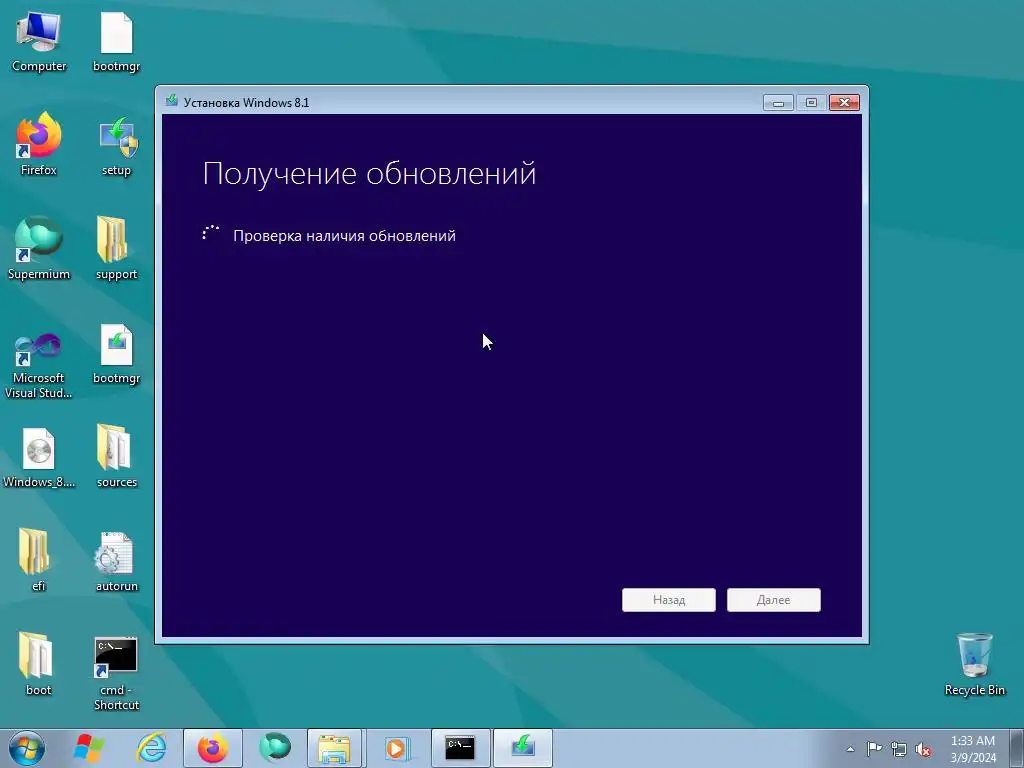Image resolution: width=1024 pixels, height=768 pixels.
Task: Close the Установка Windows 8.1 window
Action: [x=844, y=103]
